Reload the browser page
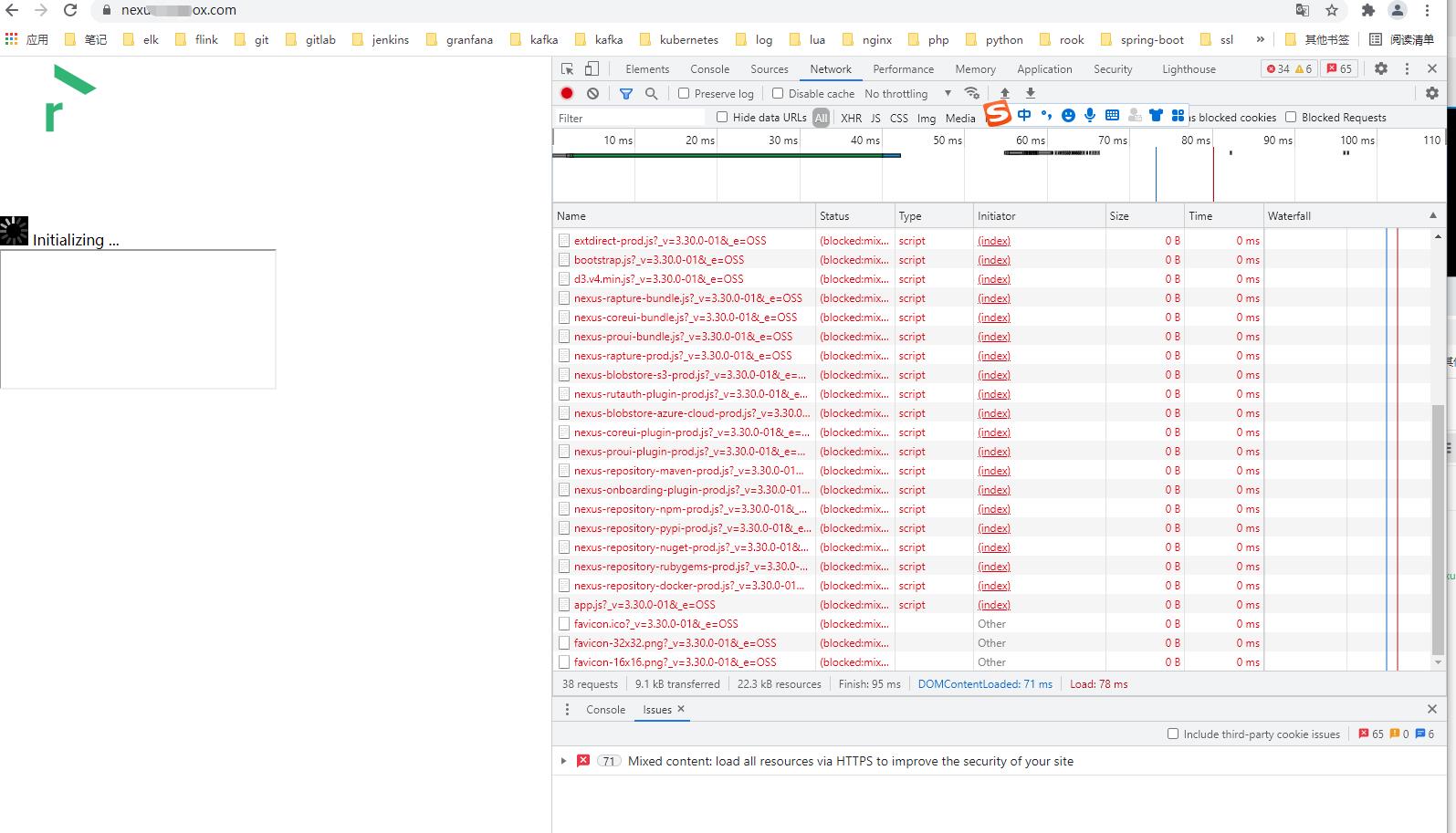This screenshot has width=1456, height=833. click(x=70, y=10)
